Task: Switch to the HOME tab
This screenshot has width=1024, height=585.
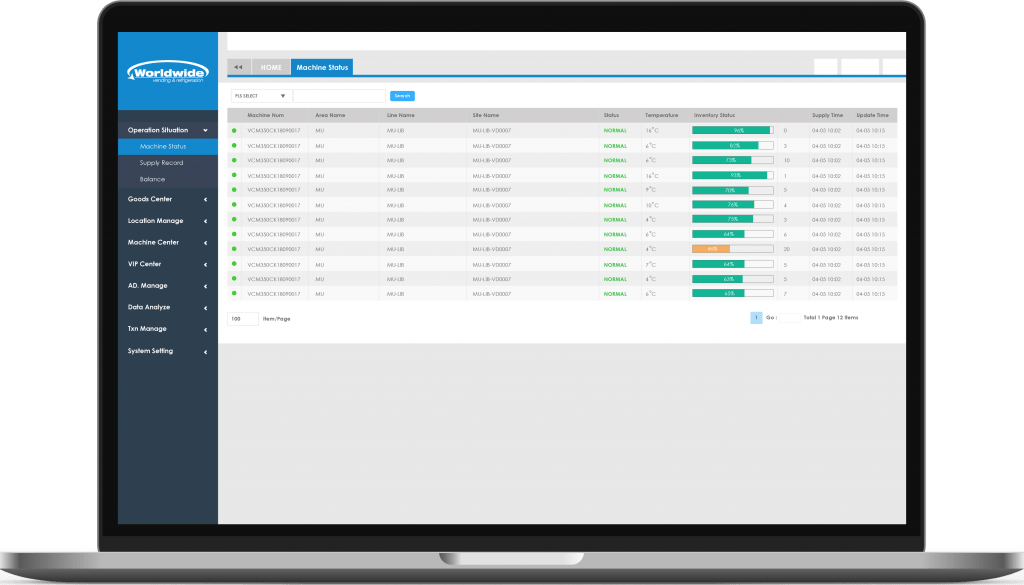Action: click(x=271, y=67)
